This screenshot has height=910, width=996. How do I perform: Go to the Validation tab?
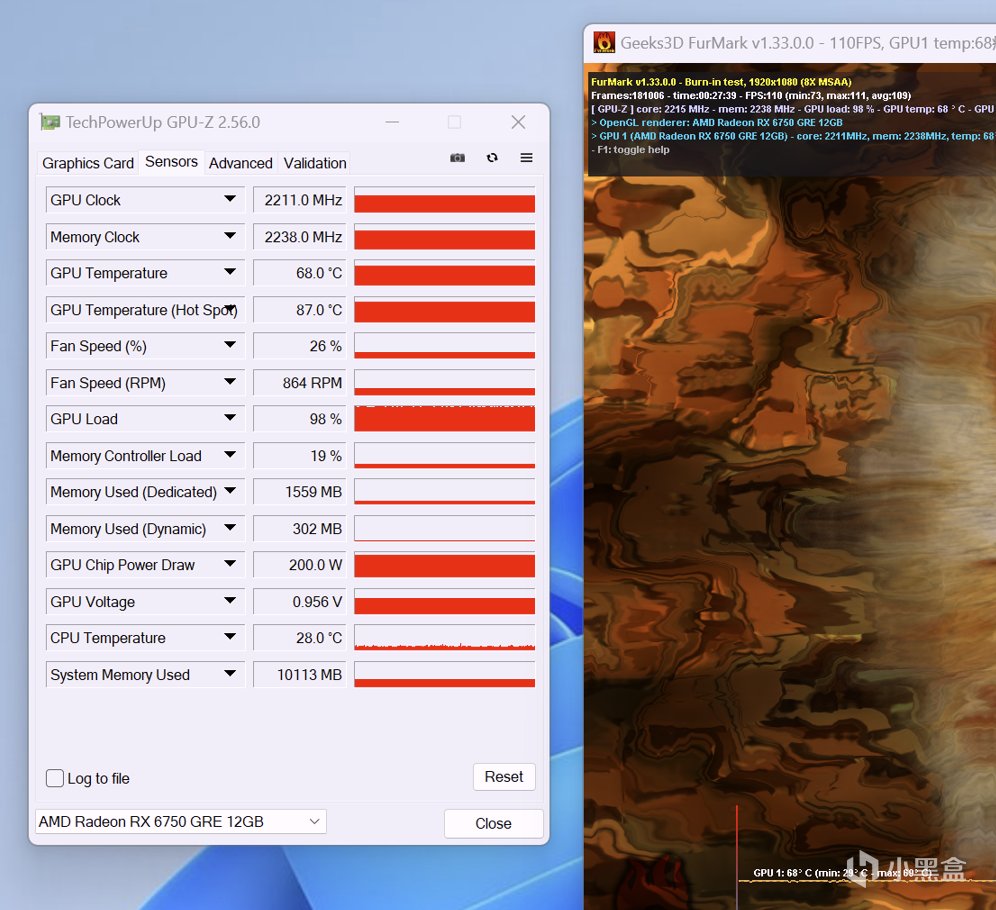click(315, 163)
